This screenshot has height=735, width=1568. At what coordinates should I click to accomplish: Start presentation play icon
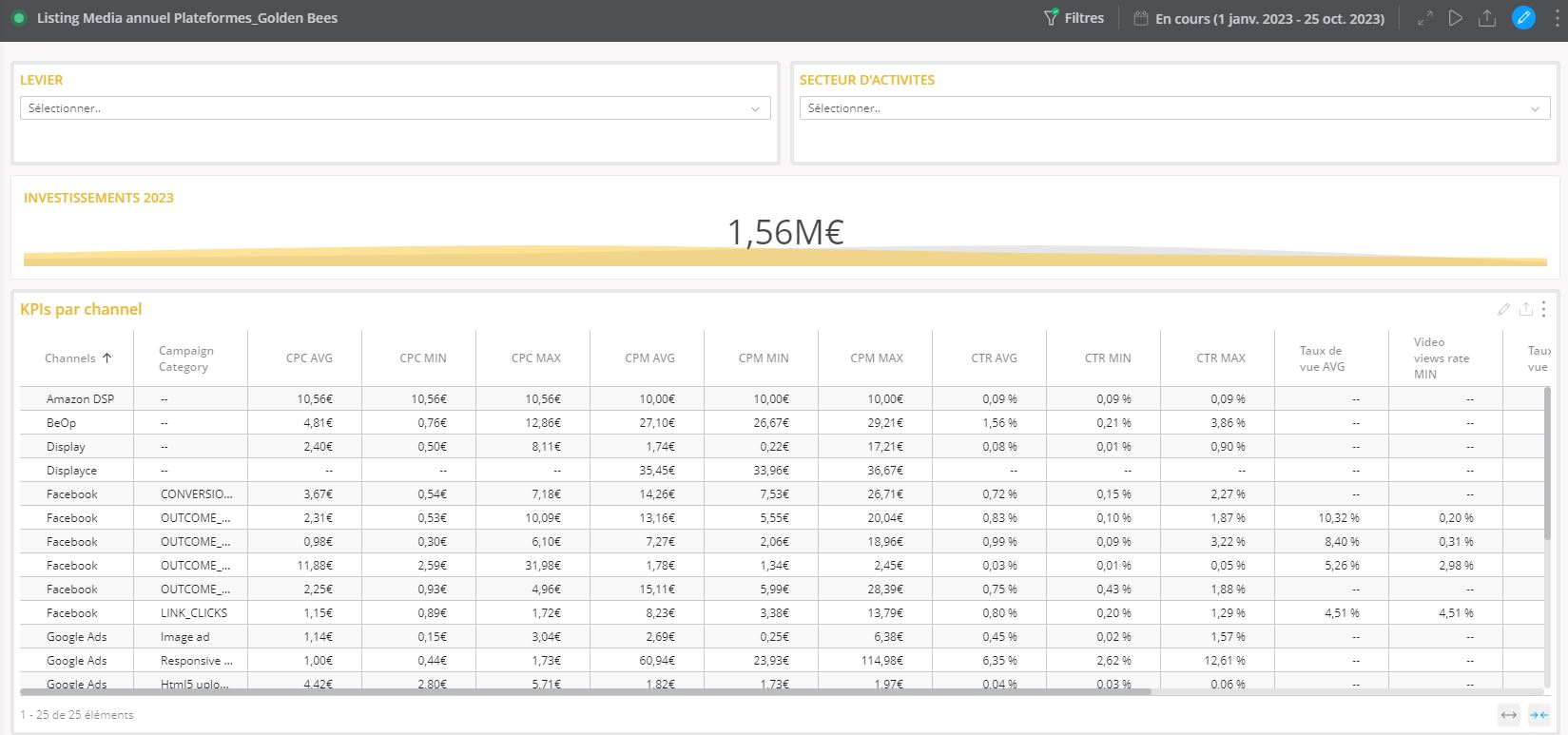click(1455, 18)
